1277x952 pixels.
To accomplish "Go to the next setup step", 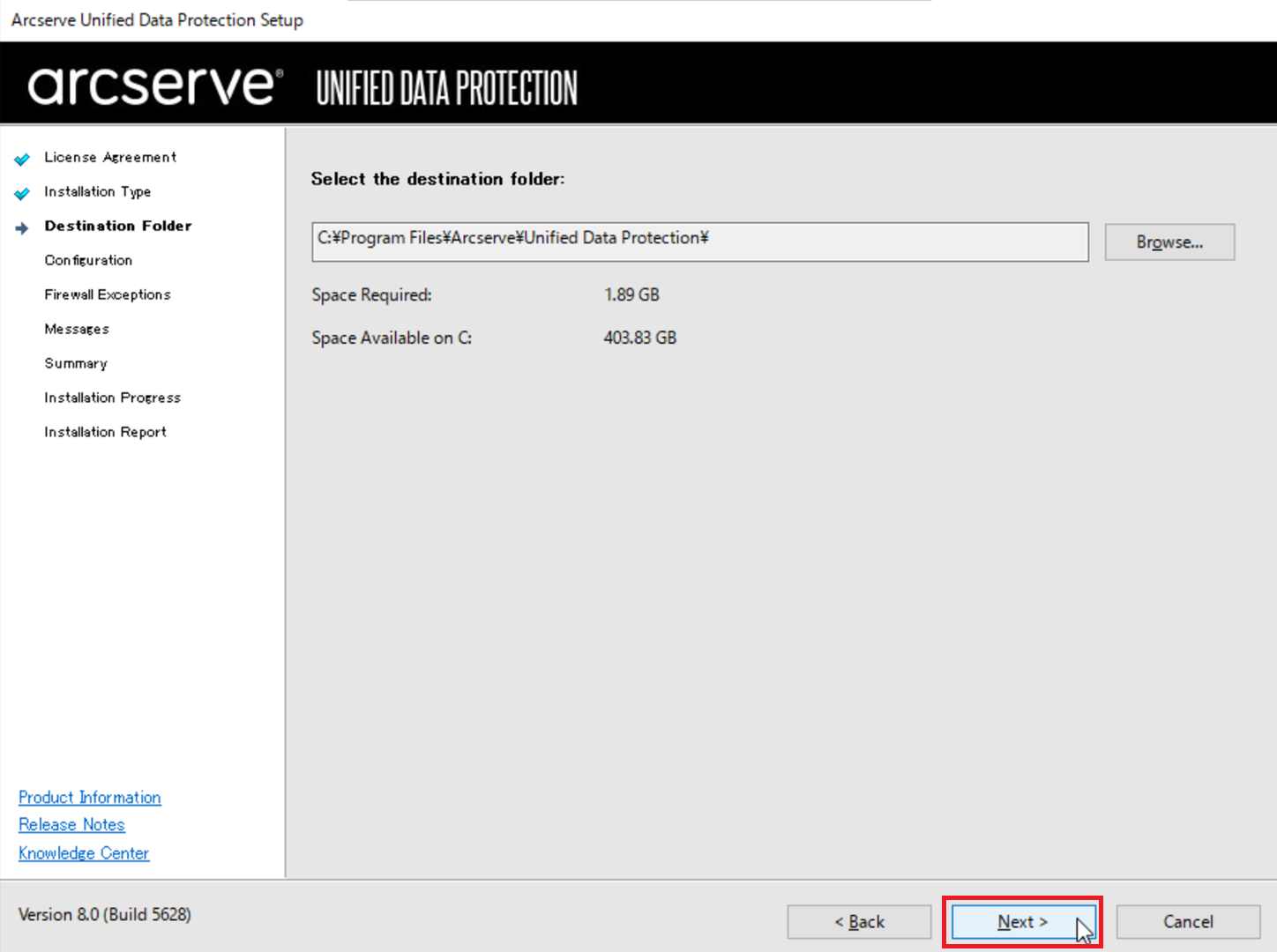I will [x=1023, y=922].
